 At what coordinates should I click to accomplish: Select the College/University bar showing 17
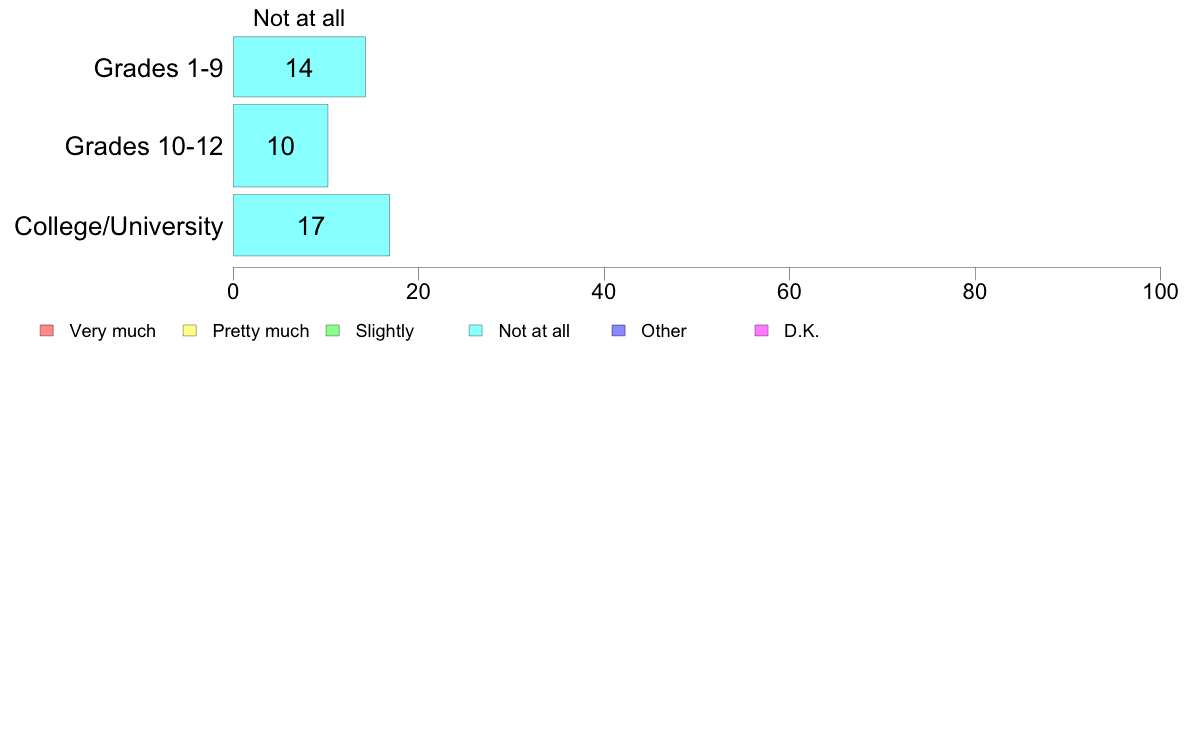click(x=311, y=225)
